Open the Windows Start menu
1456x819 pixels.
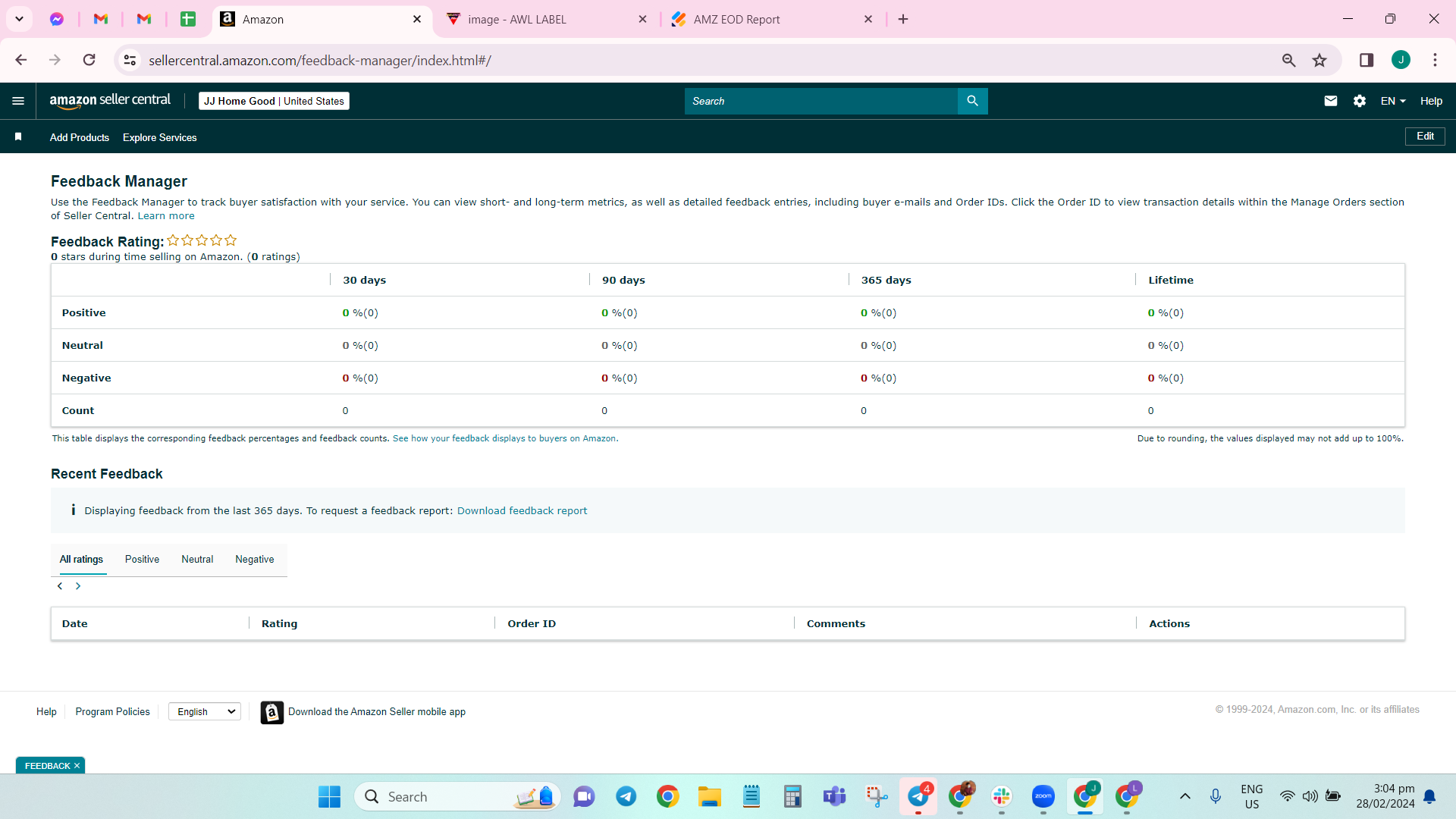[329, 796]
